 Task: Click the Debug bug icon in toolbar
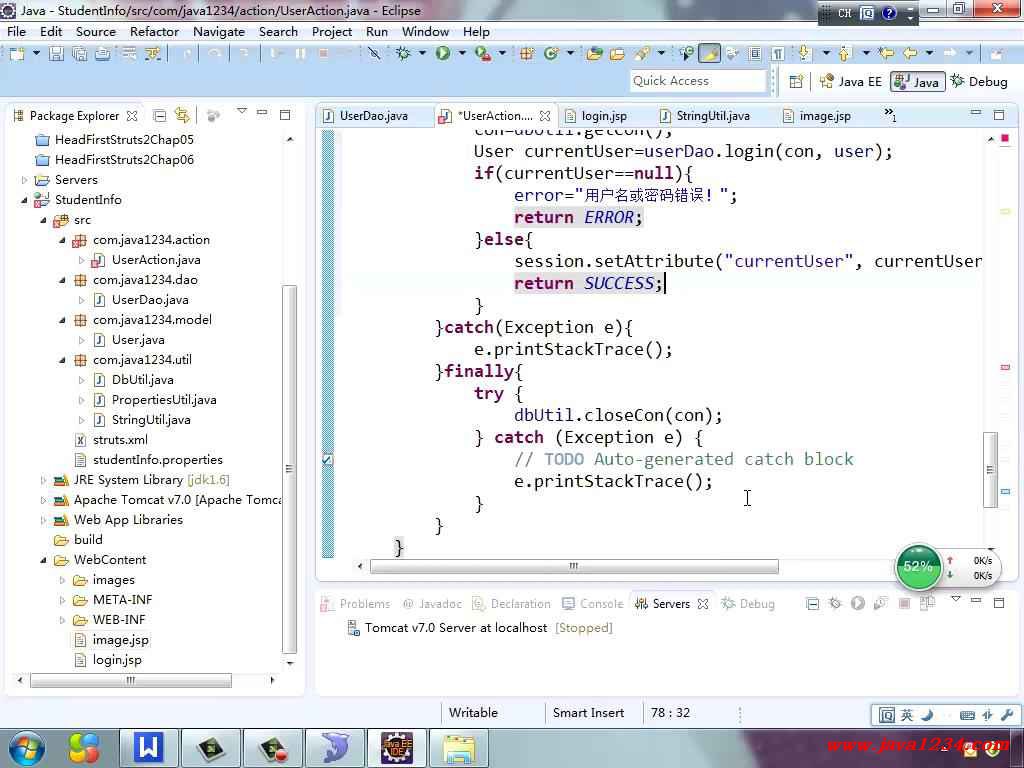click(404, 54)
